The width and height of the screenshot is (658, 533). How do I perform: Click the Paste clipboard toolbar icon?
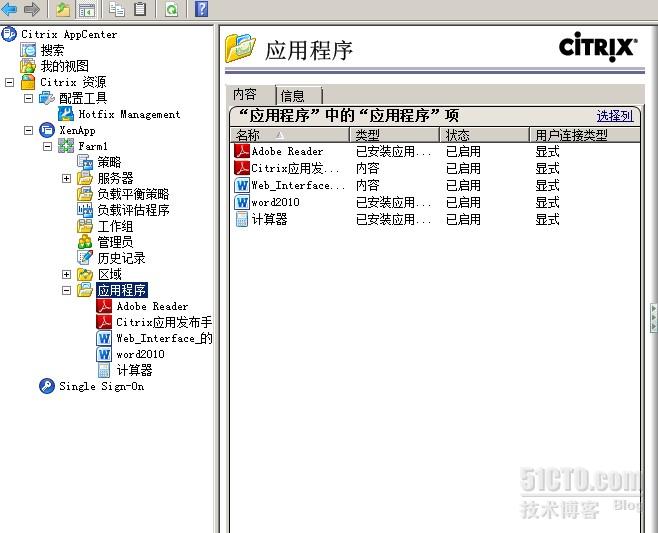(x=140, y=8)
